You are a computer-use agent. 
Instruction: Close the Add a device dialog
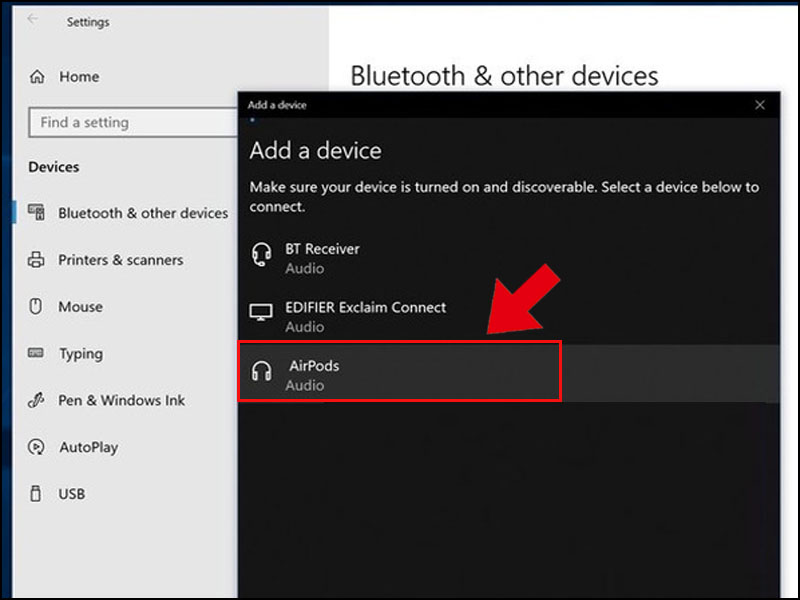[760, 104]
